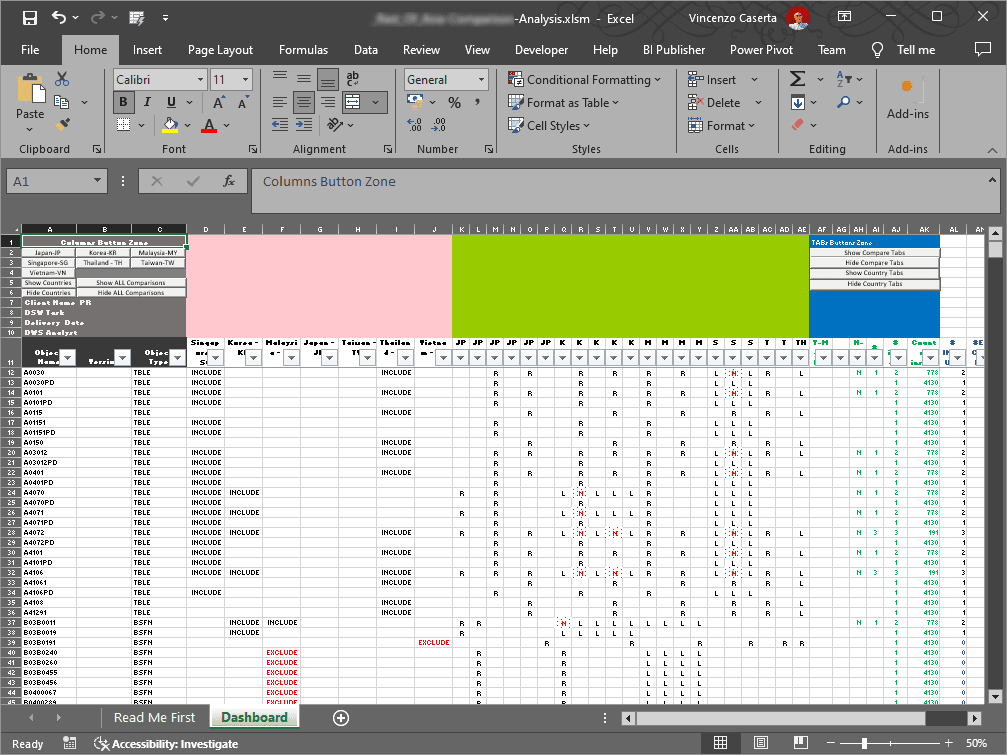Open Find & Select magnifier
Image resolution: width=1007 pixels, height=755 pixels.
pyautogui.click(x=843, y=102)
